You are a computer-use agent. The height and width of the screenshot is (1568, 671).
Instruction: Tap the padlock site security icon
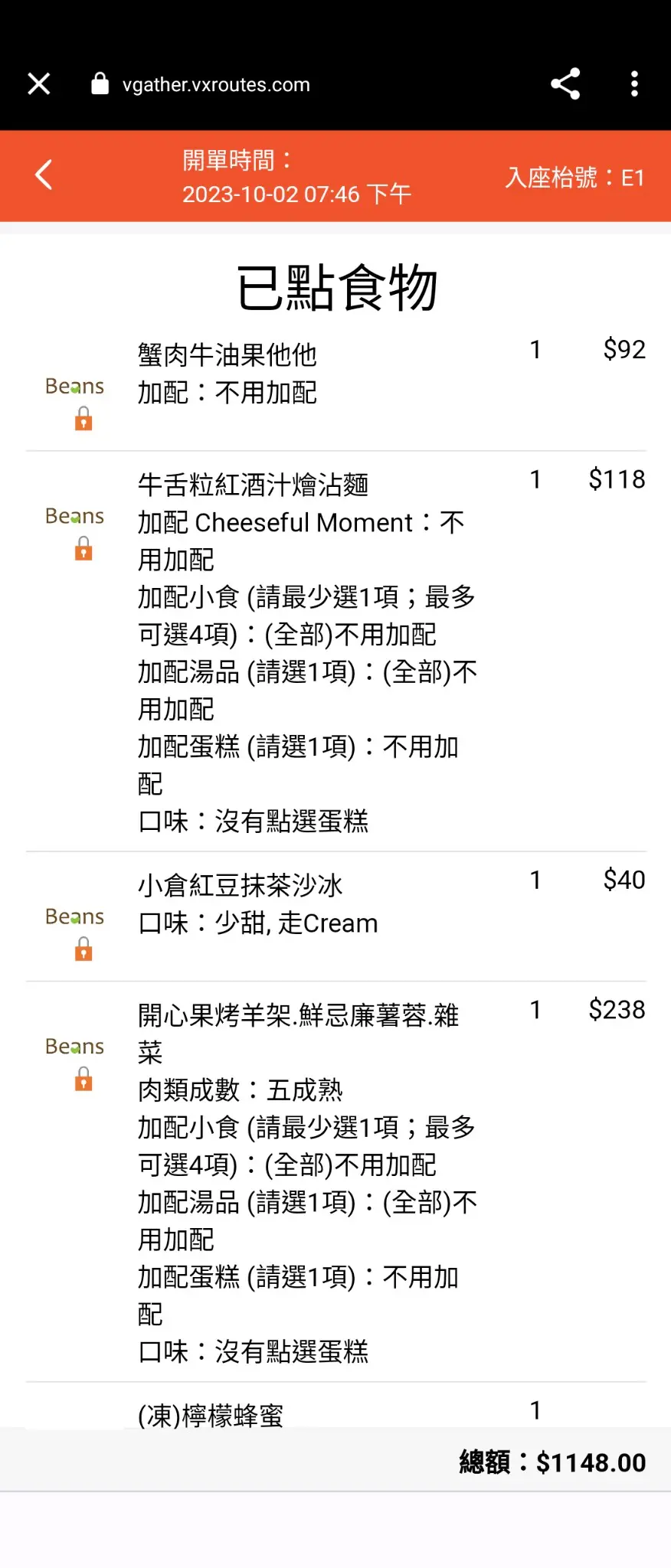click(100, 83)
